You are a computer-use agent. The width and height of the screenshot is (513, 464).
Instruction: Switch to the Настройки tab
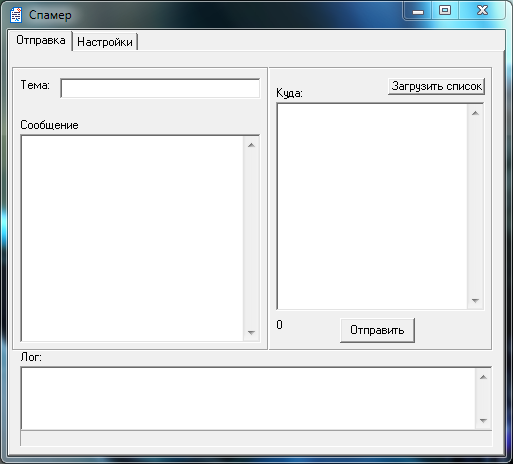pyautogui.click(x=105, y=42)
